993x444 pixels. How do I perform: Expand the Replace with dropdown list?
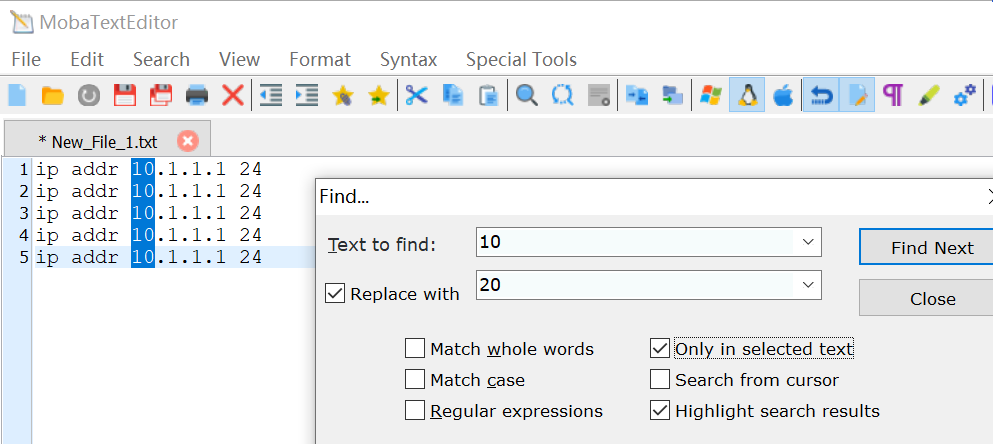pos(807,285)
